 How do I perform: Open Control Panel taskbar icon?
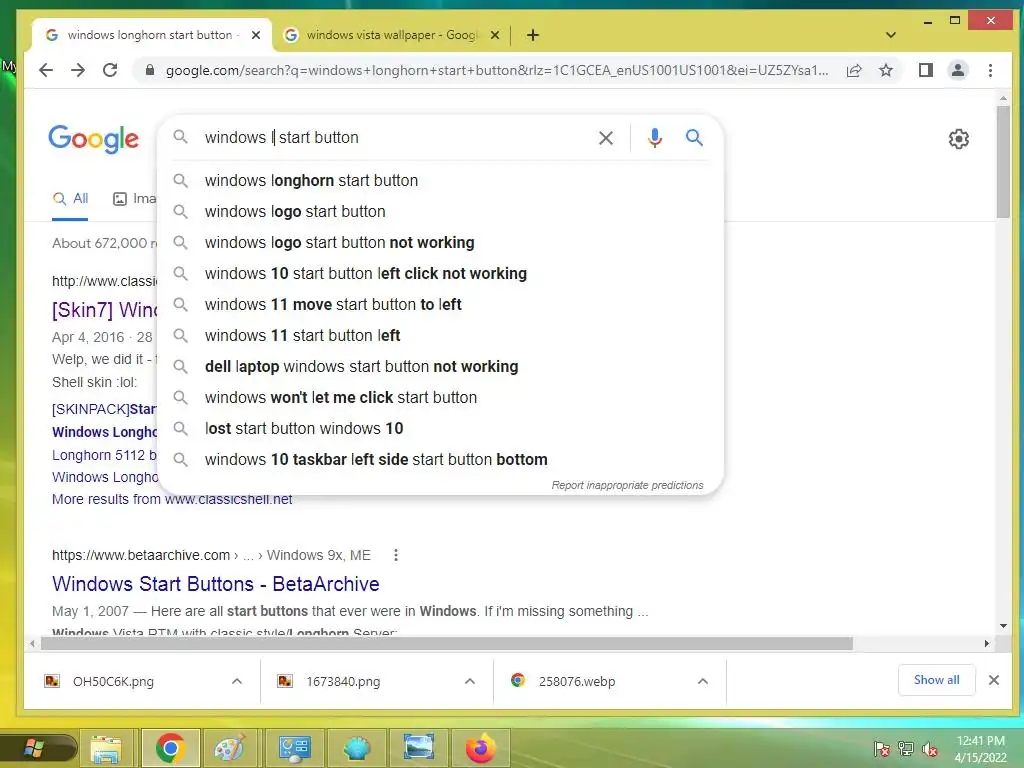click(294, 748)
